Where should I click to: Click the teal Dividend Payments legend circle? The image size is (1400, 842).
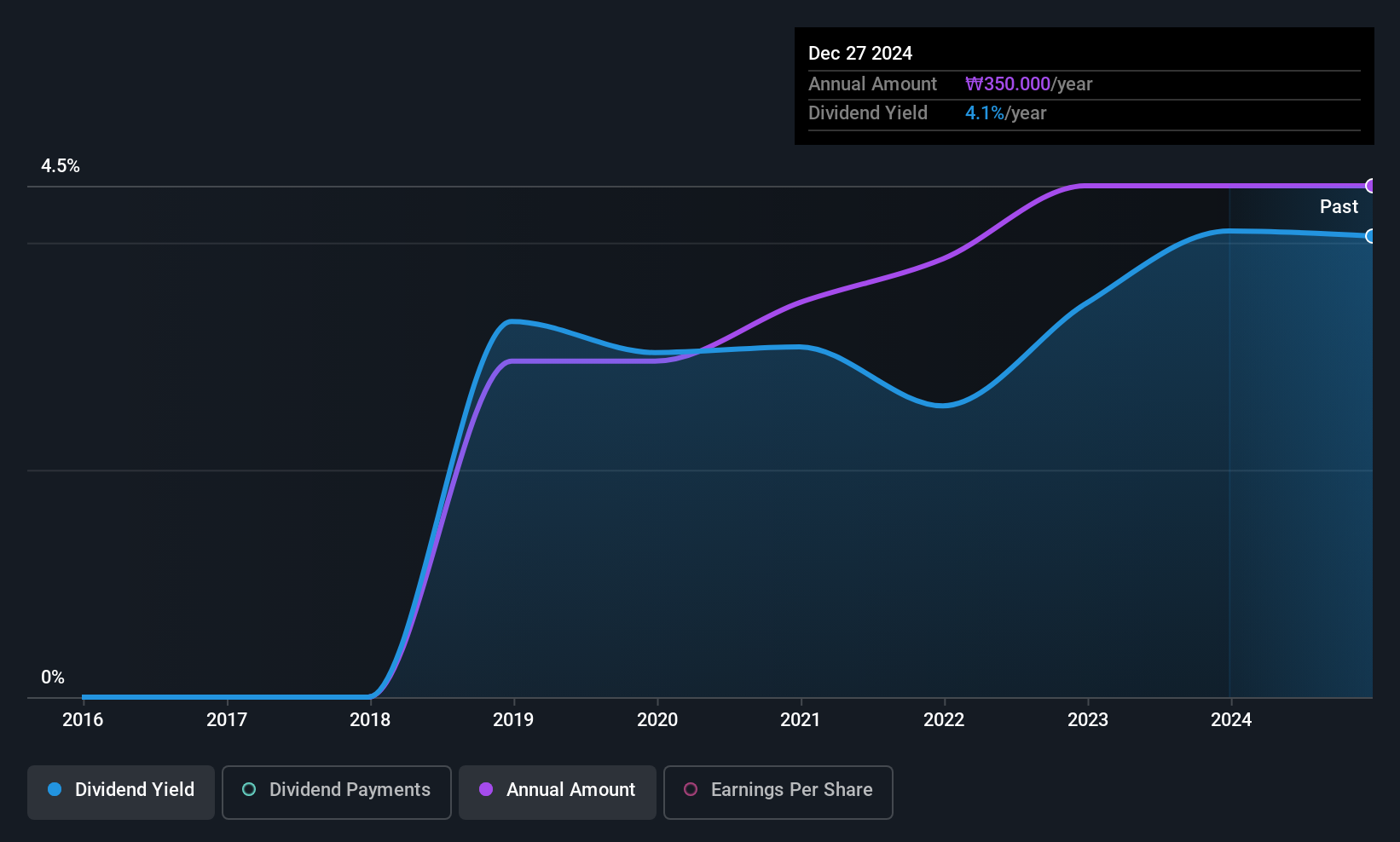coord(249,789)
